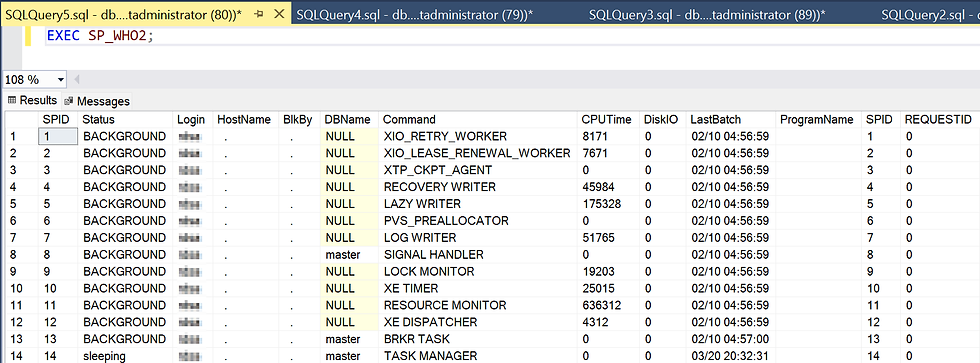The width and height of the screenshot is (980, 363).
Task: Click the CPUTime value 25015
Action: click(x=608, y=288)
